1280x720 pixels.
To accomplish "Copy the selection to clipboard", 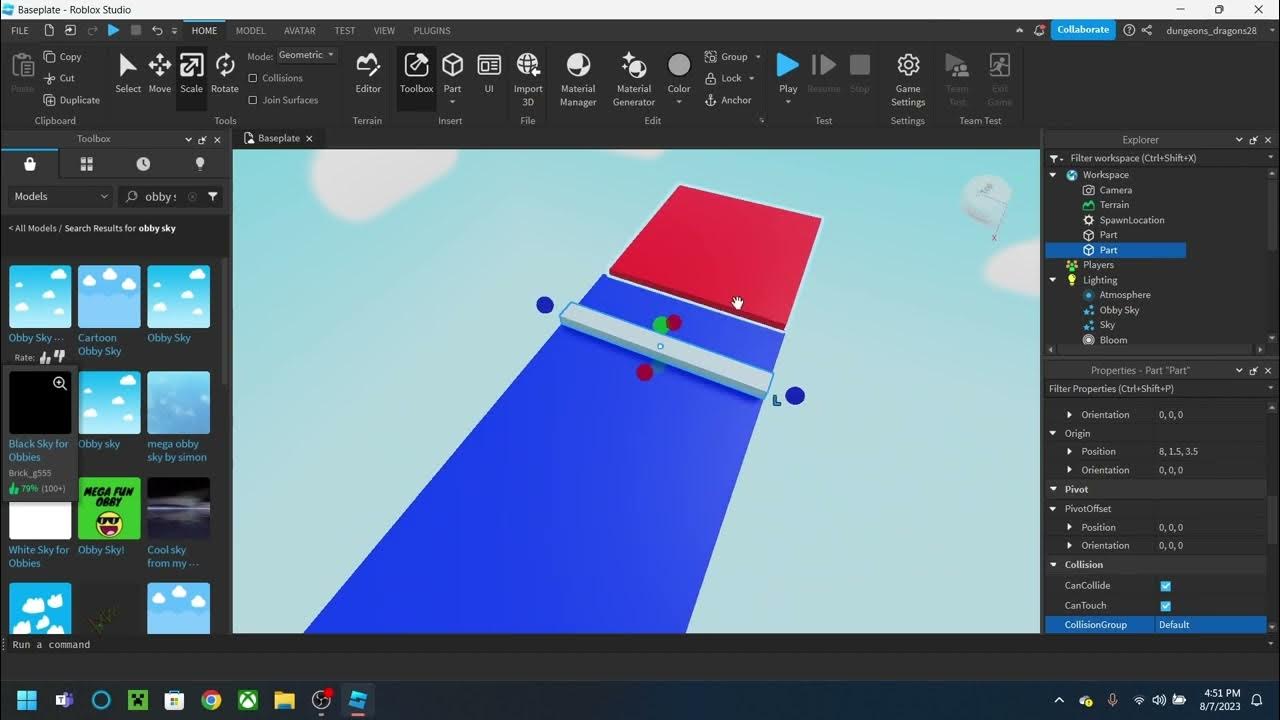I will [x=63, y=57].
